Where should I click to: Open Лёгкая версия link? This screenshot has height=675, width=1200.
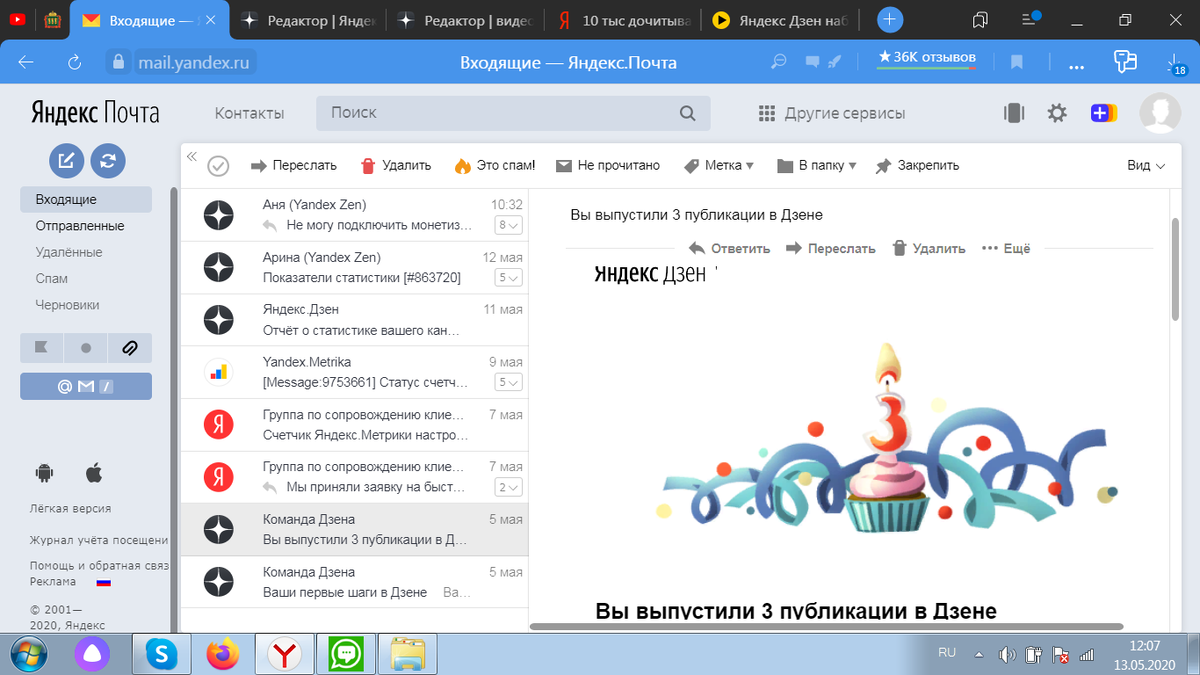[71, 508]
